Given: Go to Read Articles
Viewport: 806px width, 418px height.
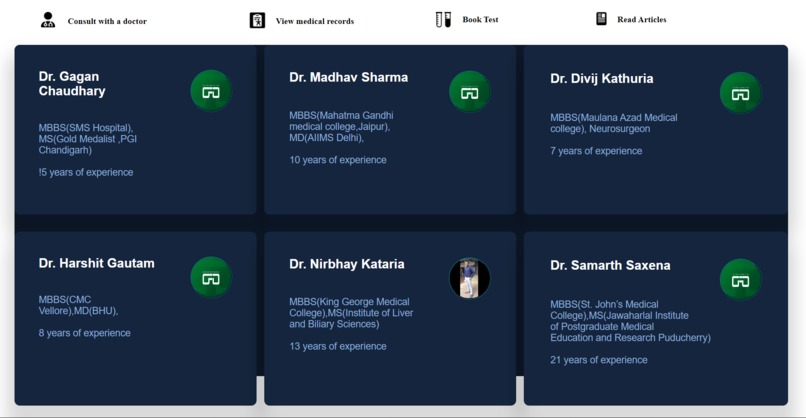Looking at the screenshot, I should tap(642, 20).
